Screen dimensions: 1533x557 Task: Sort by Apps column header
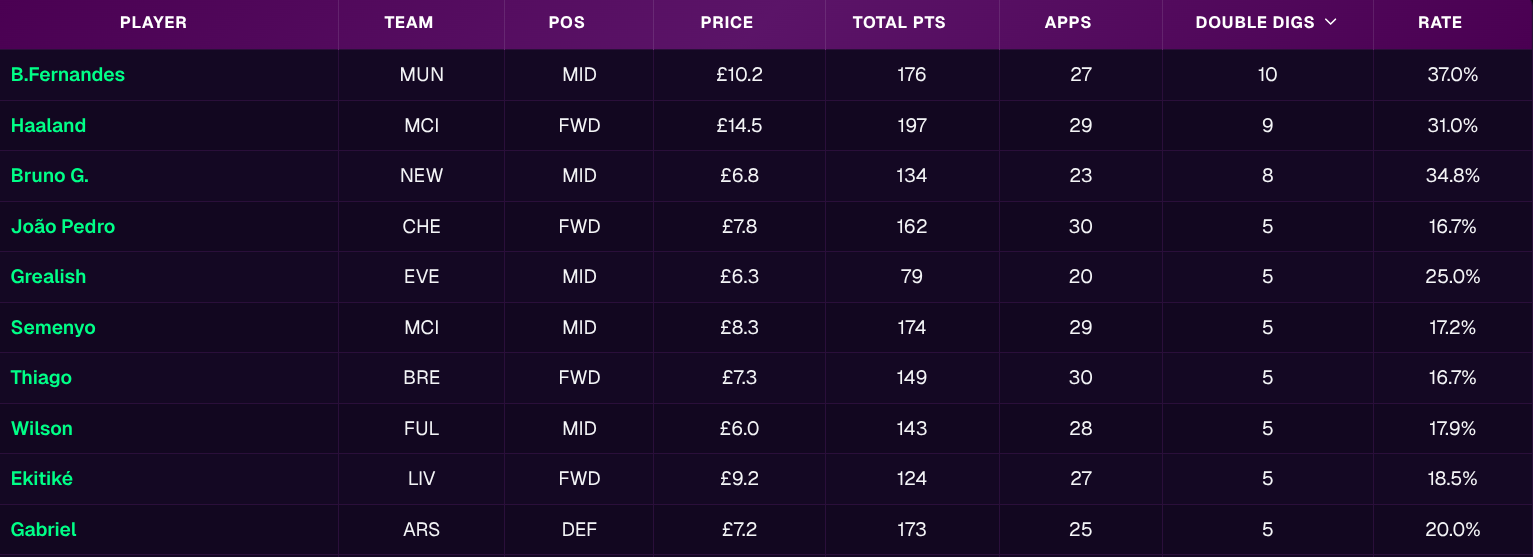pyautogui.click(x=1068, y=23)
